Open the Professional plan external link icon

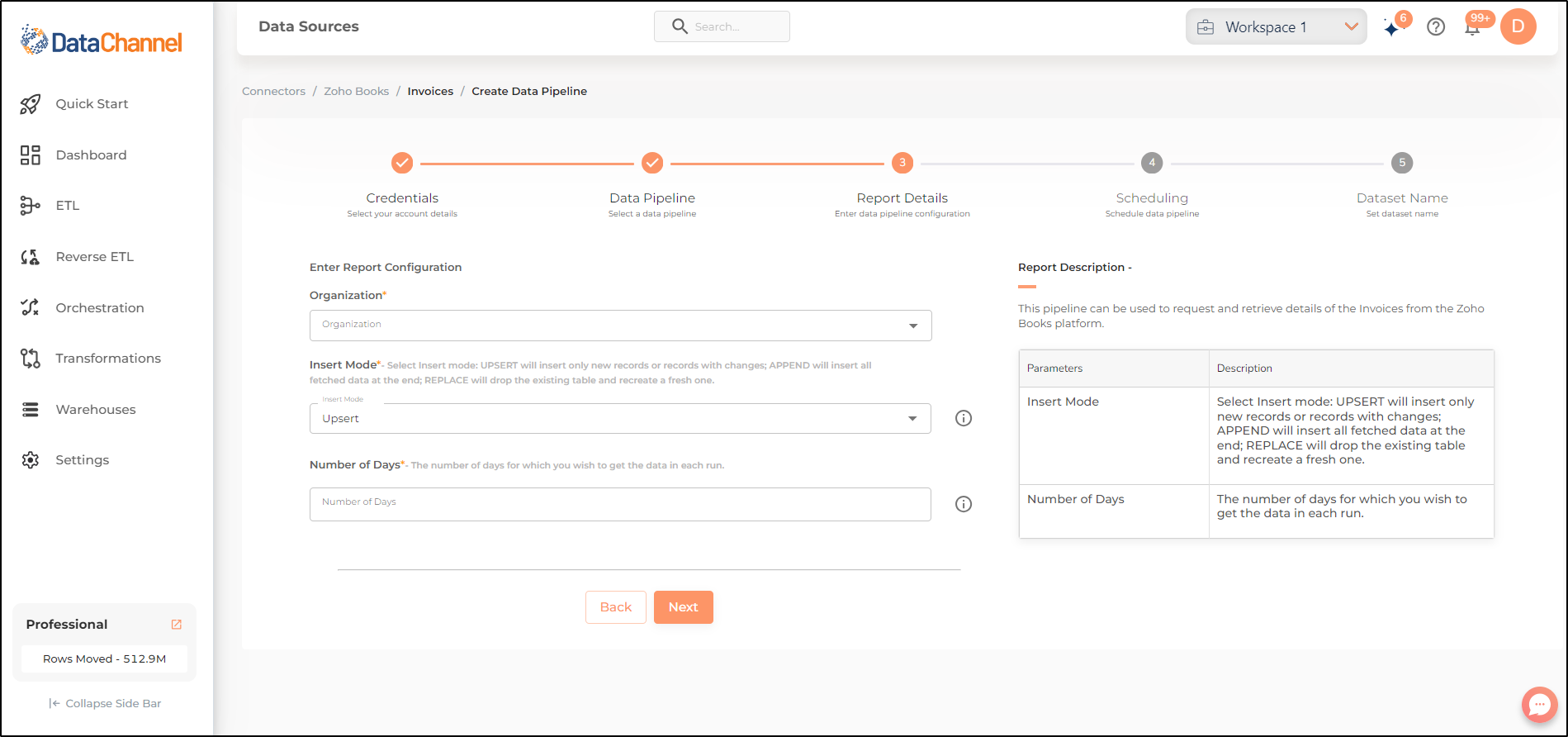[x=177, y=625]
